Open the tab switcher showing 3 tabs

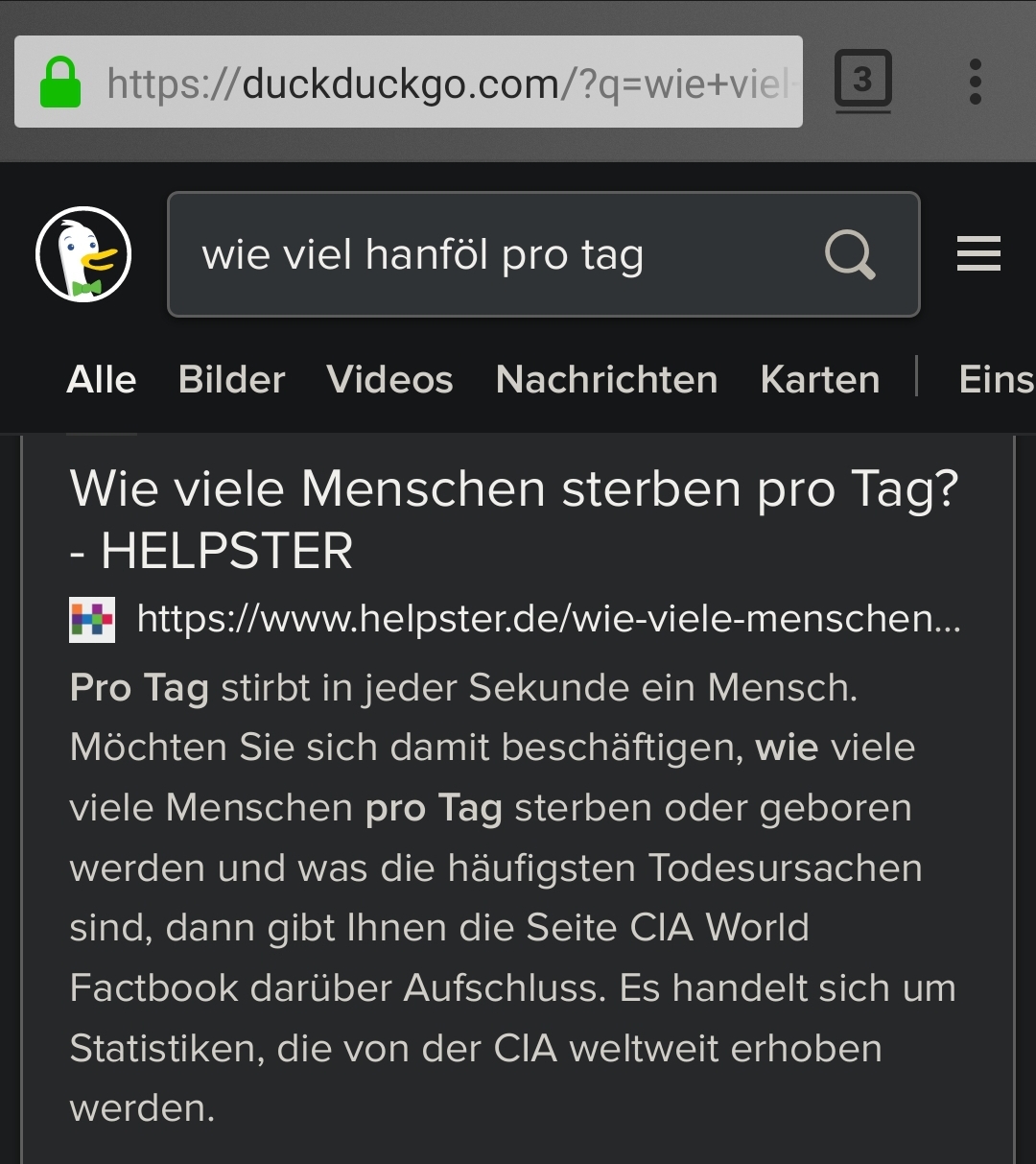click(862, 81)
